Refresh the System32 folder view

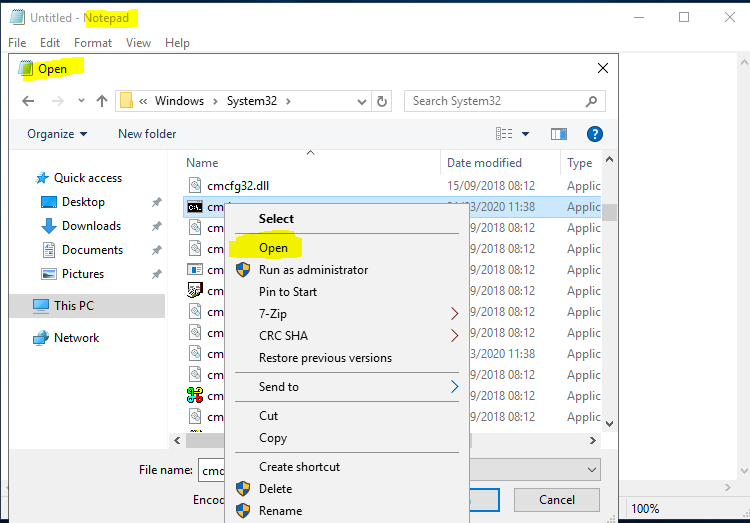coord(382,101)
